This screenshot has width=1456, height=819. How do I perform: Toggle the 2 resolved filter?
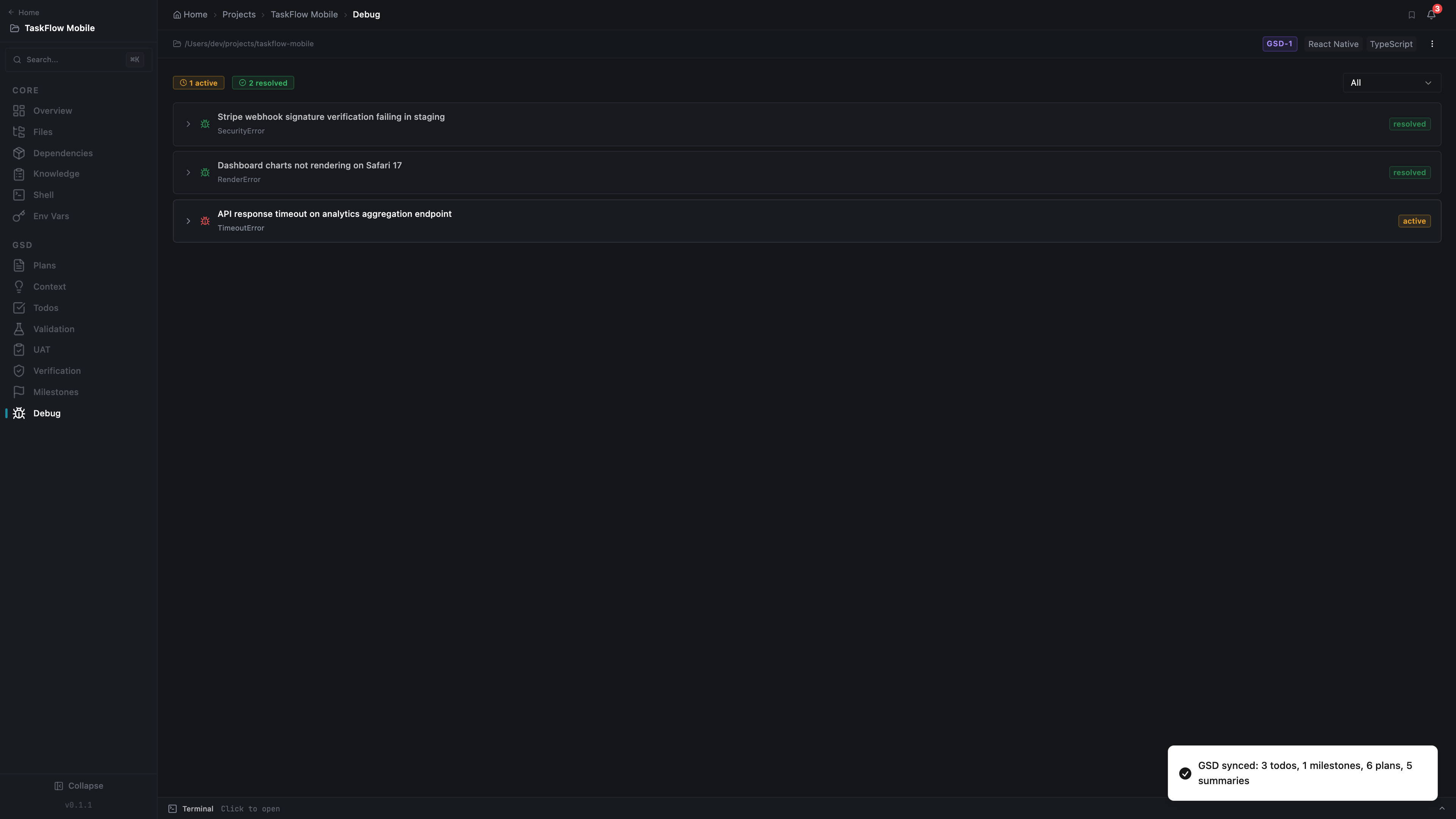(x=262, y=82)
